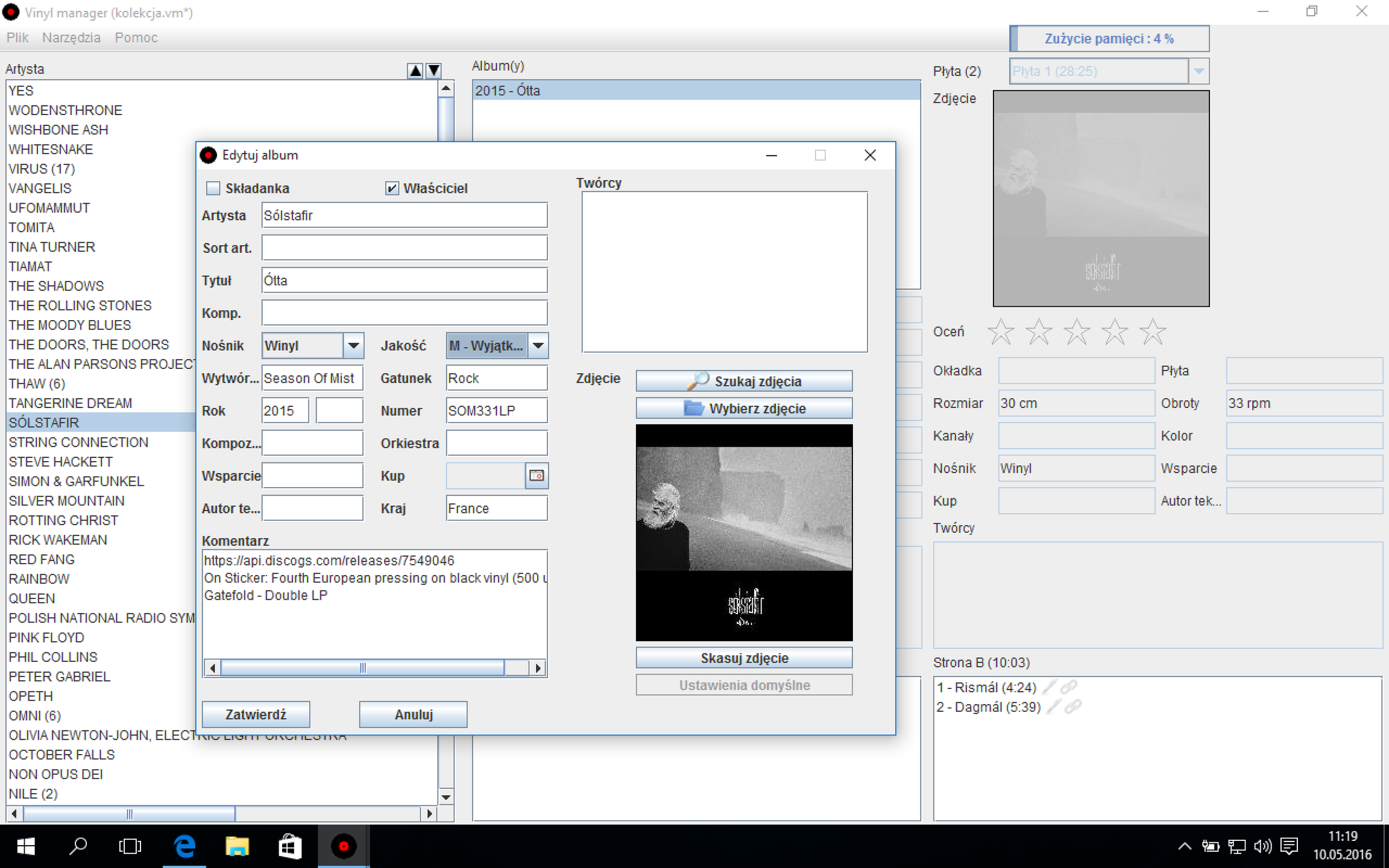The width and height of the screenshot is (1389, 868).
Task: Open the Narzędzia menu
Action: [71, 37]
